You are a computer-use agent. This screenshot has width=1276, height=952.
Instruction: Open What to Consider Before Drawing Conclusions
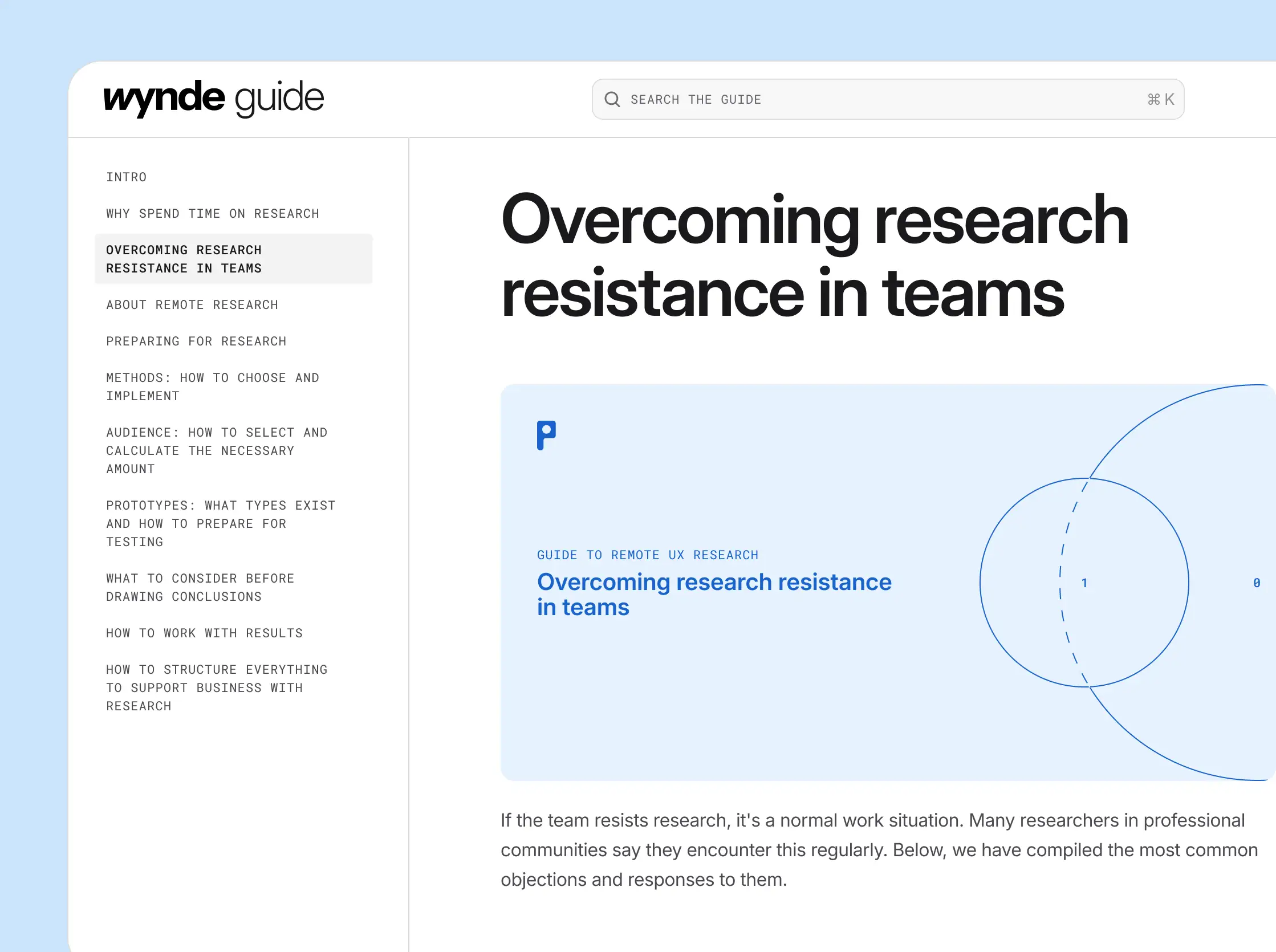(x=200, y=587)
